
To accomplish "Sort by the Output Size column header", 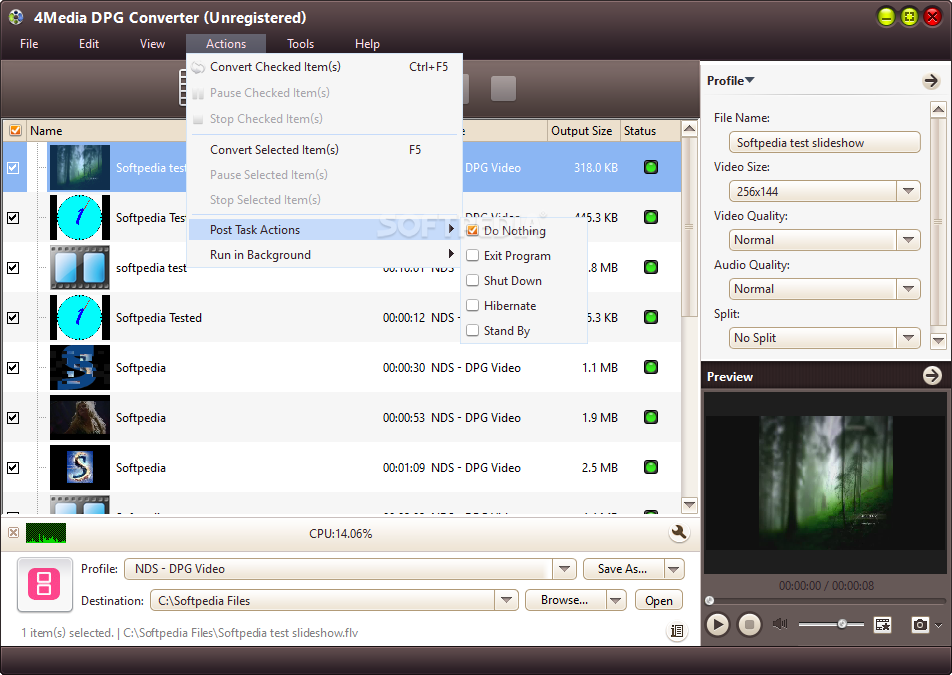I will (x=582, y=131).
